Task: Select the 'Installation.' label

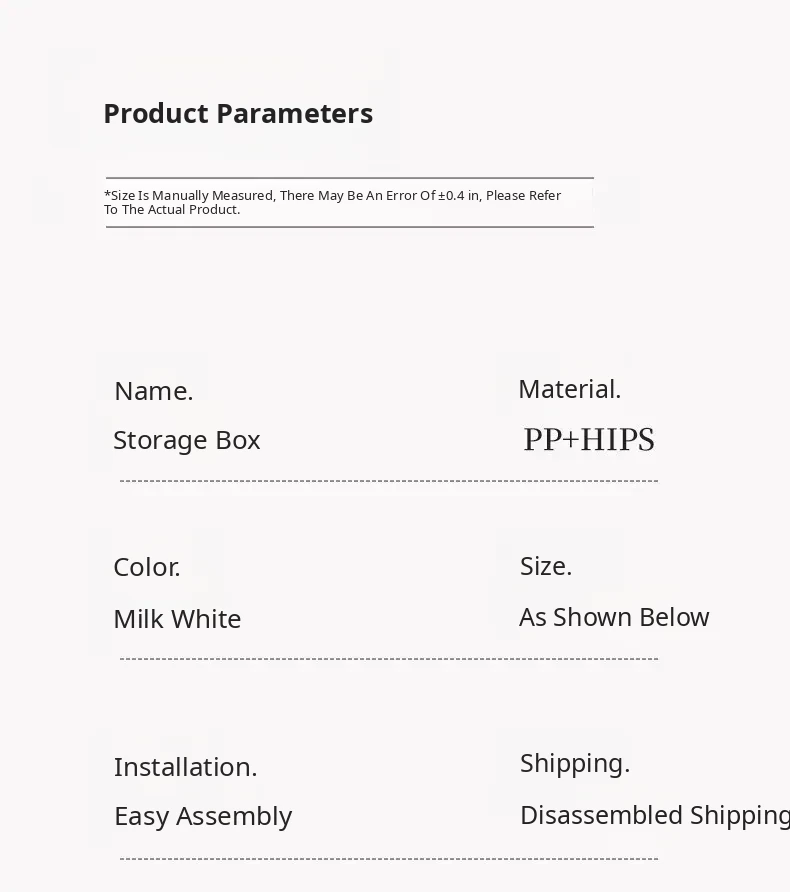Action: [186, 767]
